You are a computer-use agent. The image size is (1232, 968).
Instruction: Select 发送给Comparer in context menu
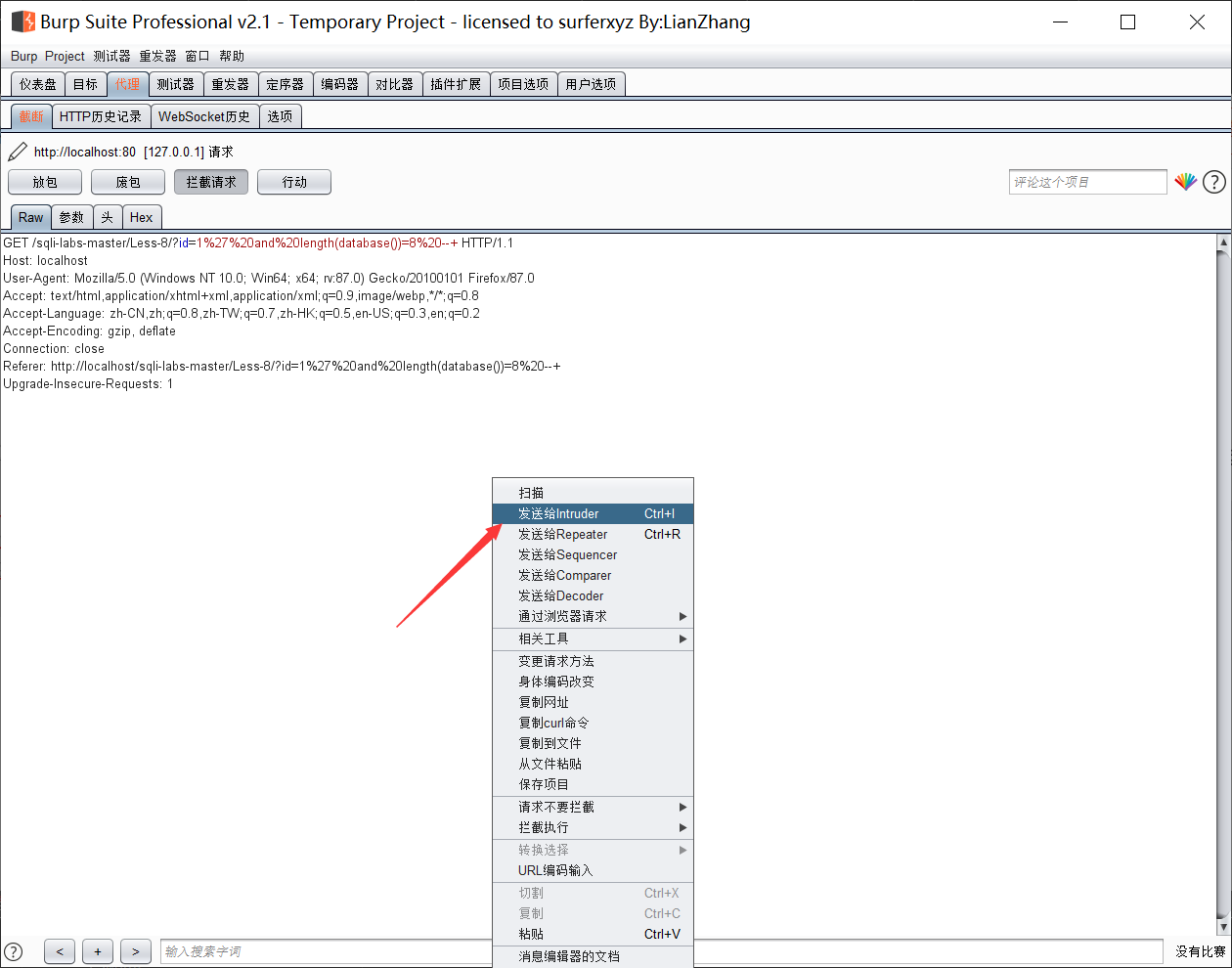pos(593,575)
